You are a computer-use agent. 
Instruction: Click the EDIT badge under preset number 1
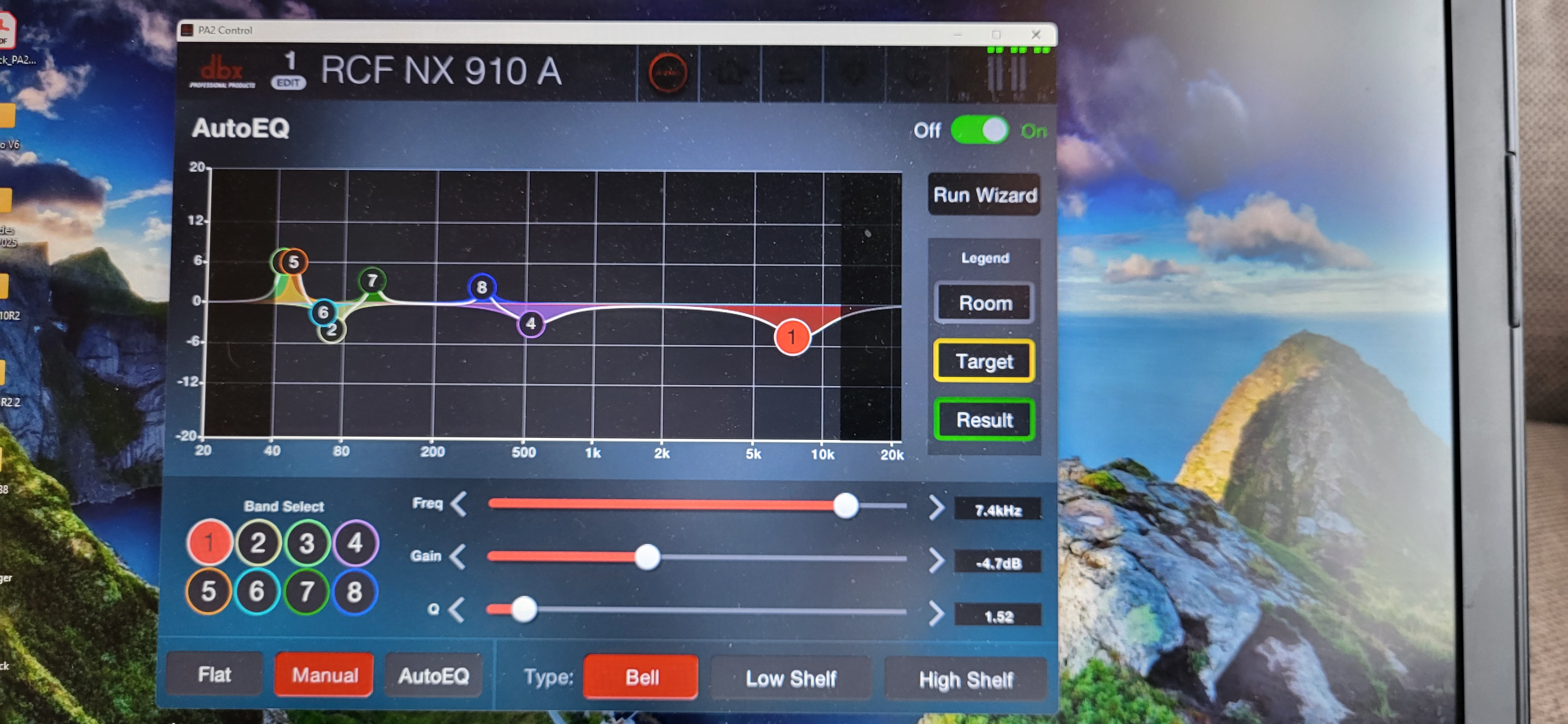tap(289, 83)
